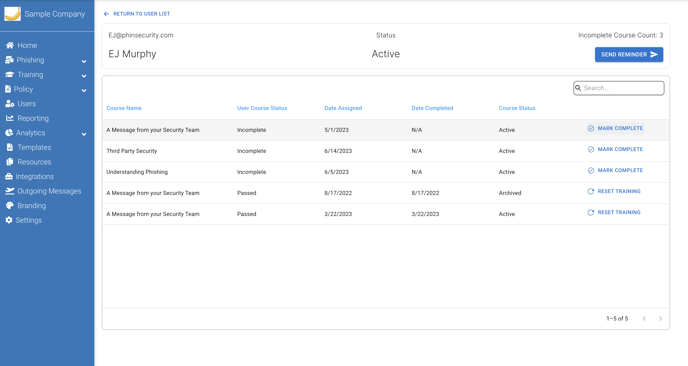Click the Policy document icon

tap(8, 89)
